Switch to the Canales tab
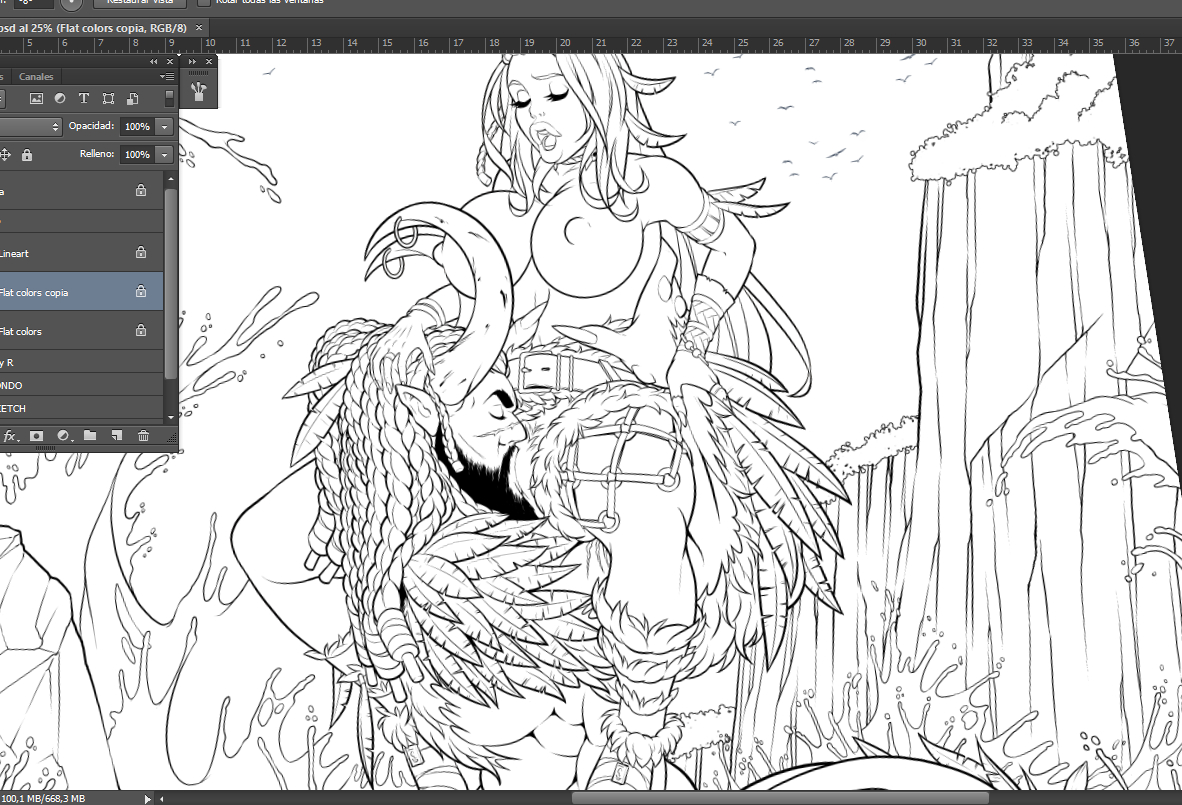This screenshot has width=1182, height=805. click(x=36, y=76)
